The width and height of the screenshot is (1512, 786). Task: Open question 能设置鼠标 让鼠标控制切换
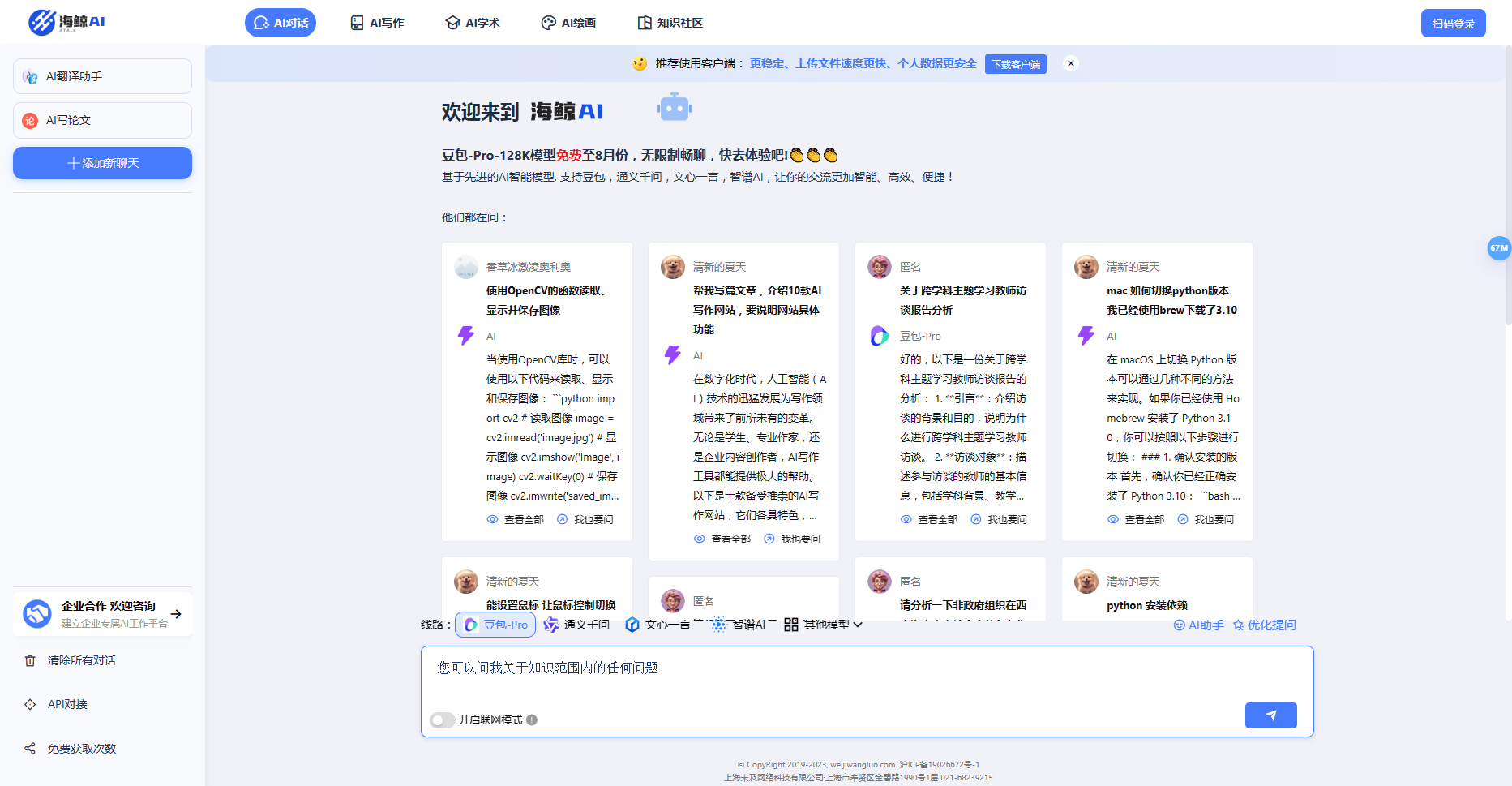pyautogui.click(x=550, y=605)
